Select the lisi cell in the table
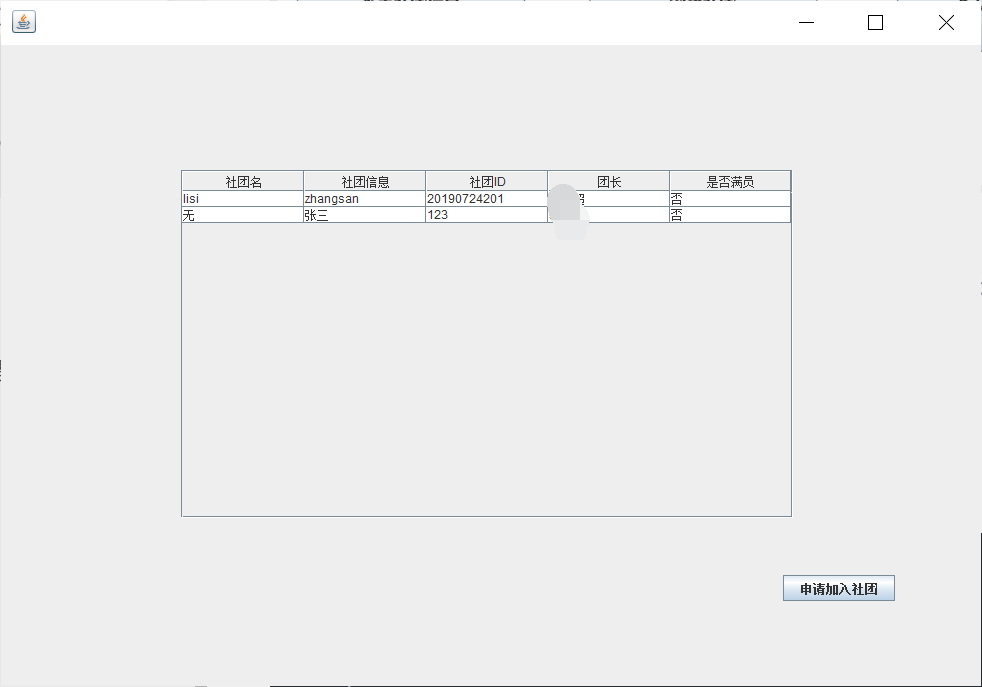 coord(242,199)
